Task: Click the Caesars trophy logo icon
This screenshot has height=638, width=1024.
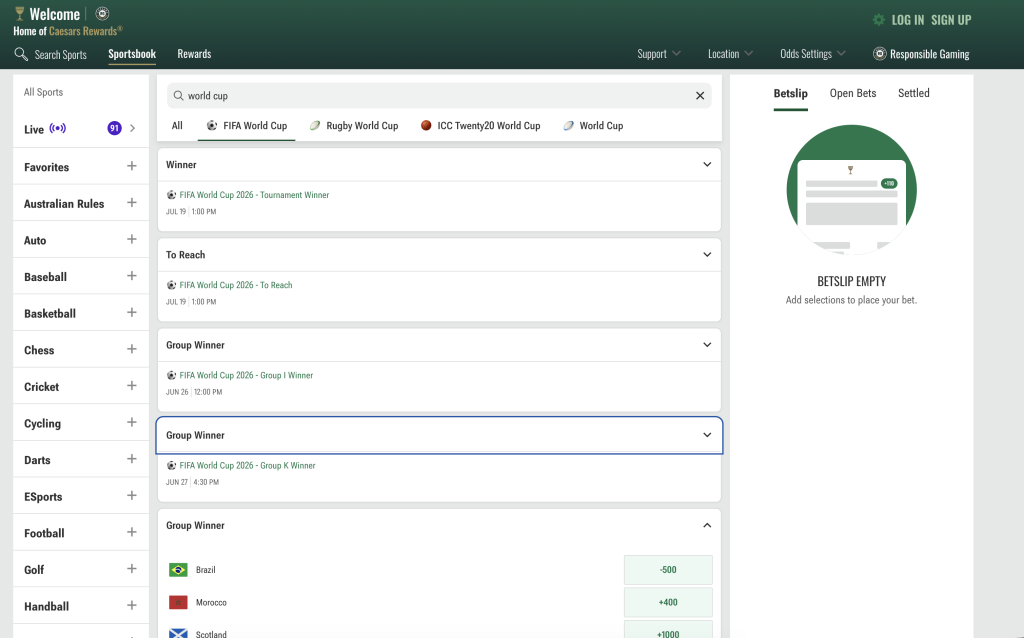Action: pyautogui.click(x=20, y=13)
